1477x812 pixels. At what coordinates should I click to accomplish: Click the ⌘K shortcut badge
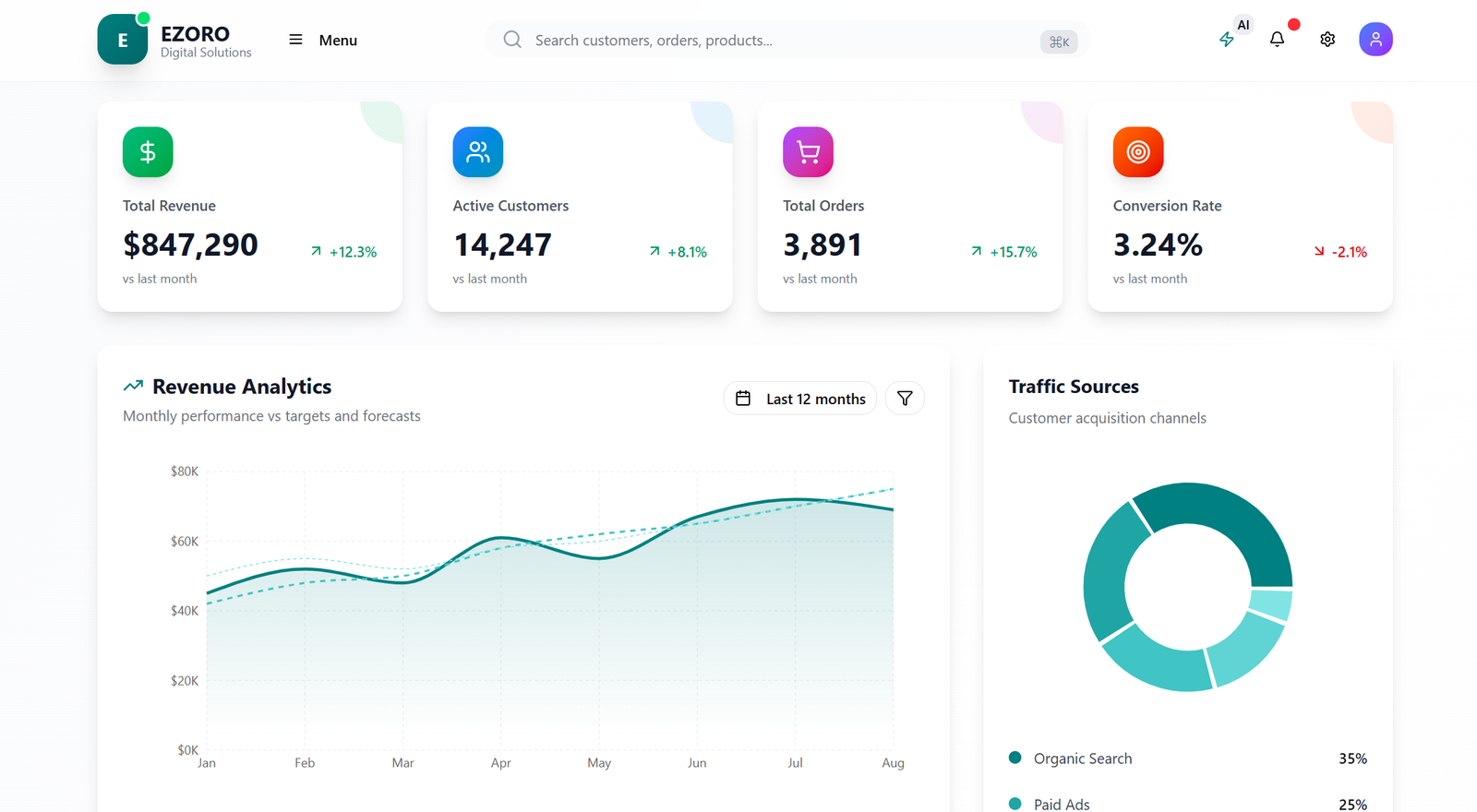pyautogui.click(x=1059, y=42)
